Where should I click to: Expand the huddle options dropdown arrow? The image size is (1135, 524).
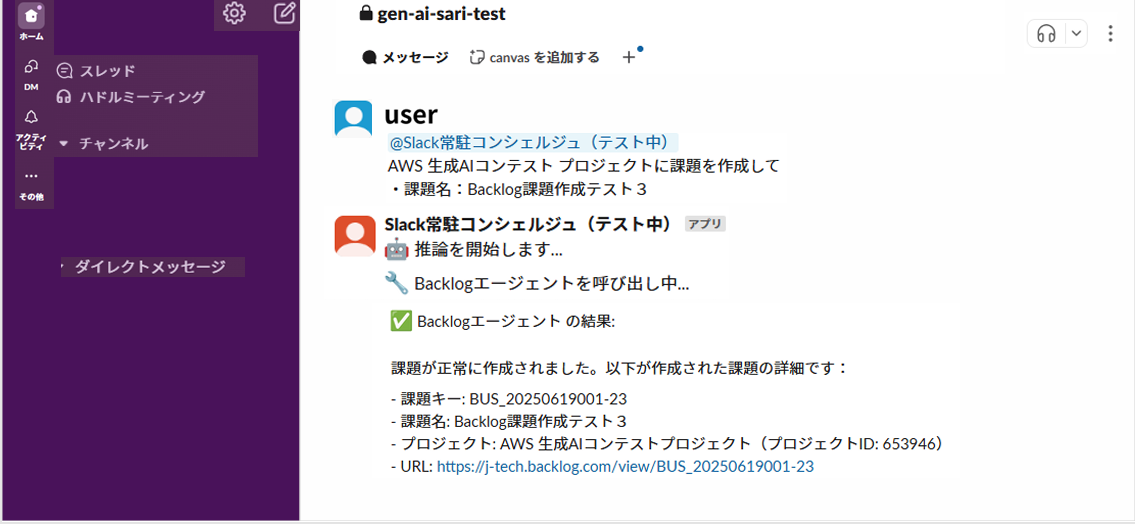(x=1076, y=33)
